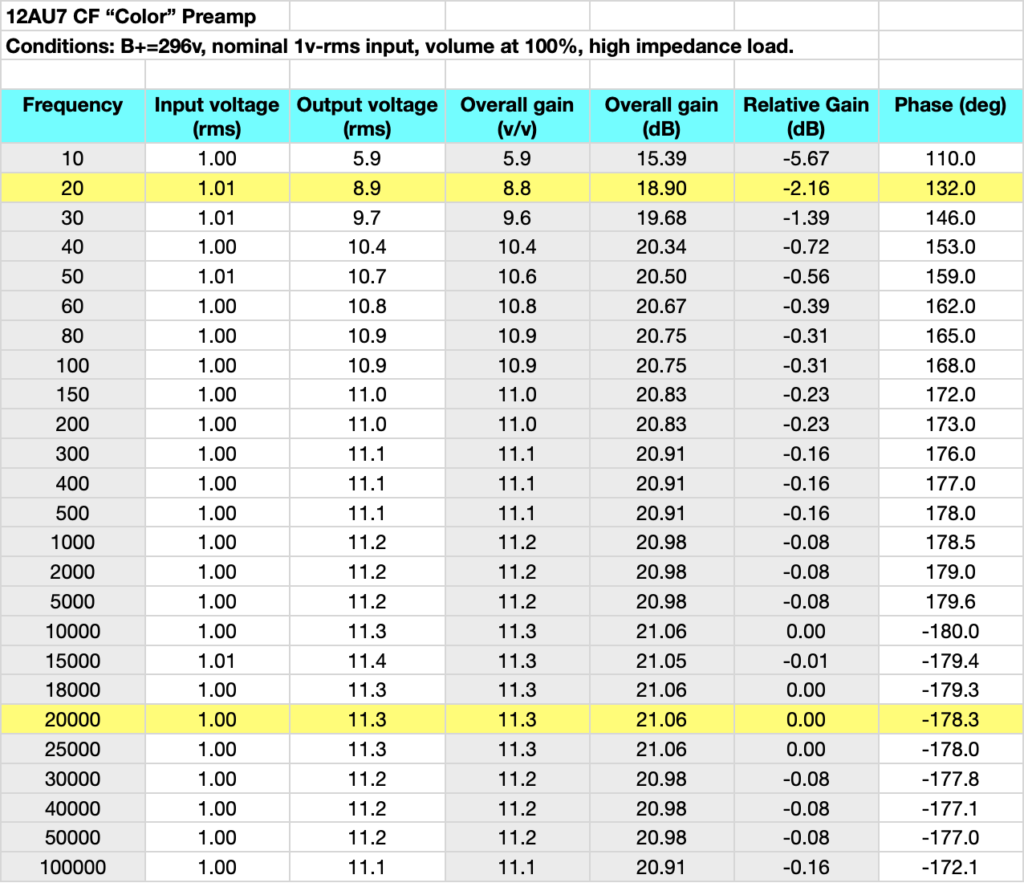Select overall gain dB value 20.34
Screen dimensions: 1024x883
[662, 247]
